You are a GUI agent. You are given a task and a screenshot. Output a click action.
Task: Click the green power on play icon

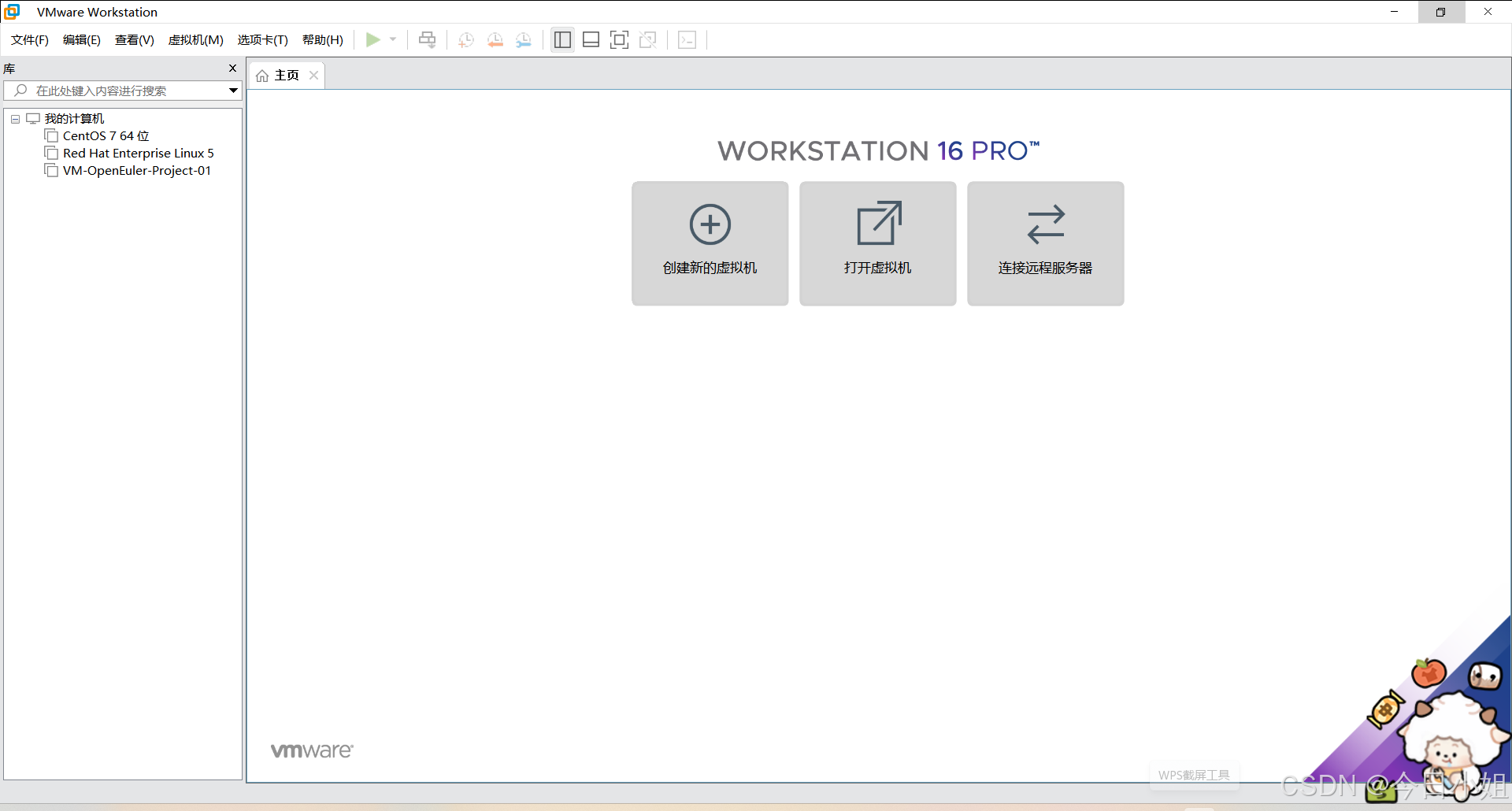[x=372, y=39]
